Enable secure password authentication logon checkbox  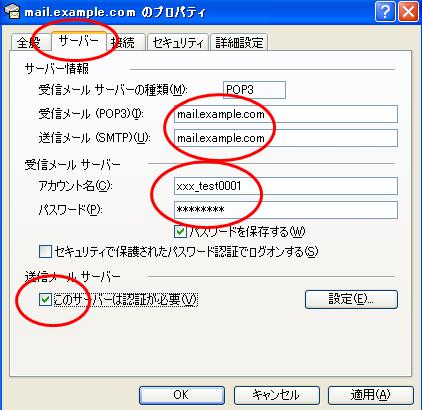point(45,252)
